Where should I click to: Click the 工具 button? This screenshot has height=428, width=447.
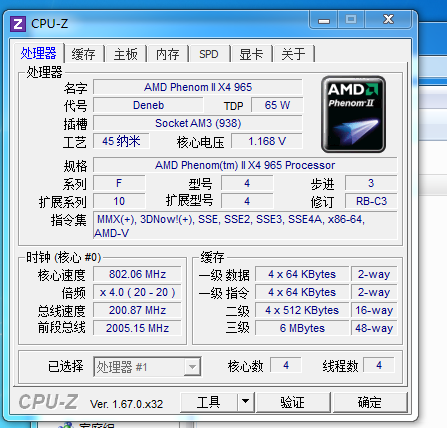pos(208,402)
